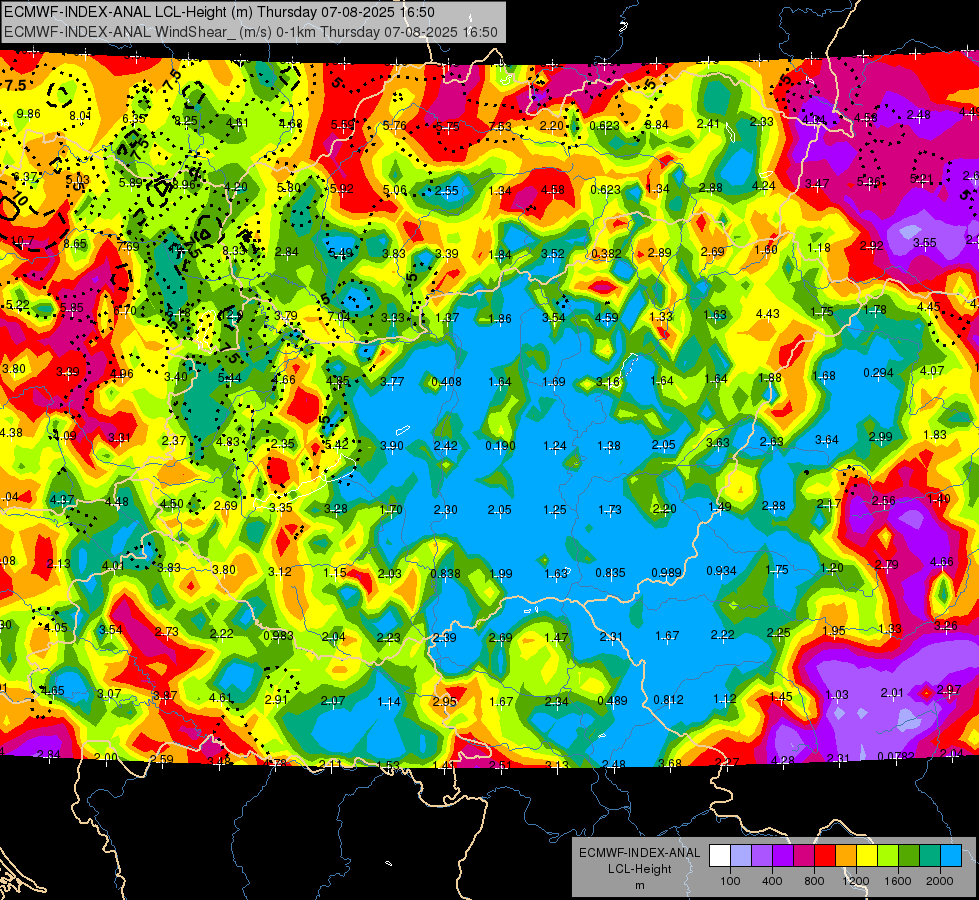Click the wind shear value 0.812

pyautogui.click(x=669, y=700)
